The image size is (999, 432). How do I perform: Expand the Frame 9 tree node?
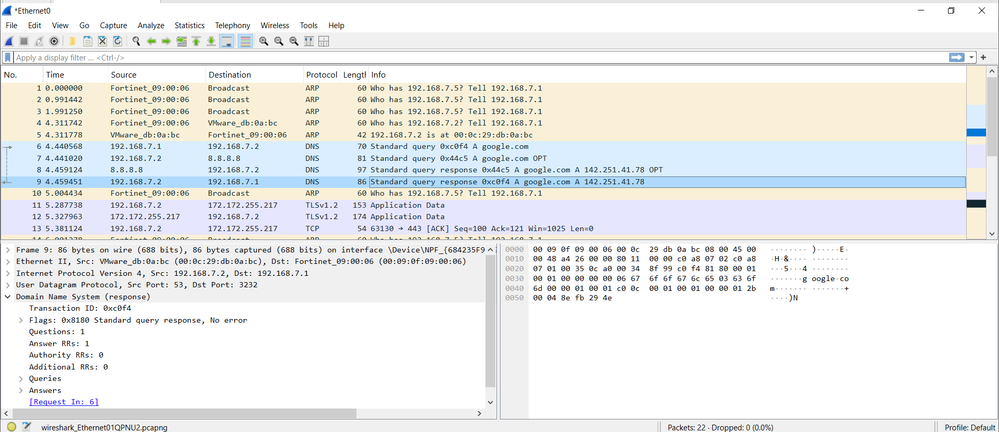coord(8,249)
